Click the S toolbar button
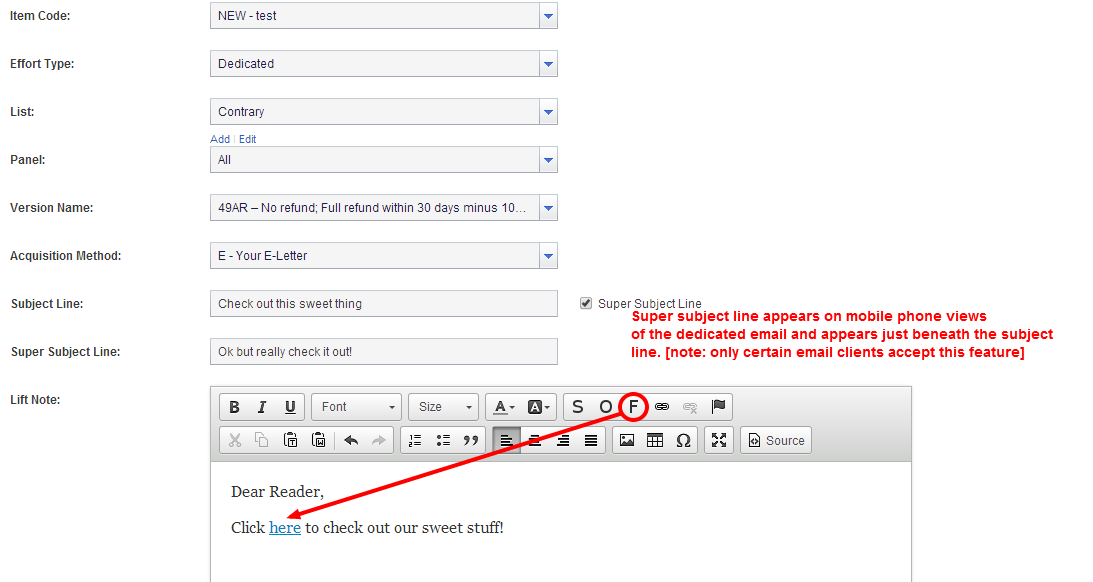The width and height of the screenshot is (1093, 582). [x=577, y=407]
